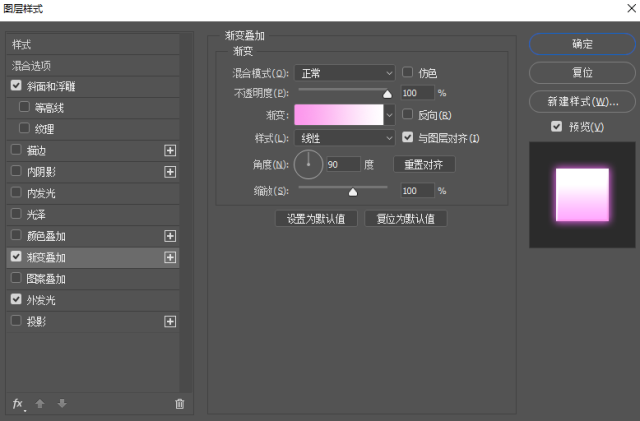
Task: Enable the 仿色 dither checkbox
Action: pyautogui.click(x=407, y=72)
